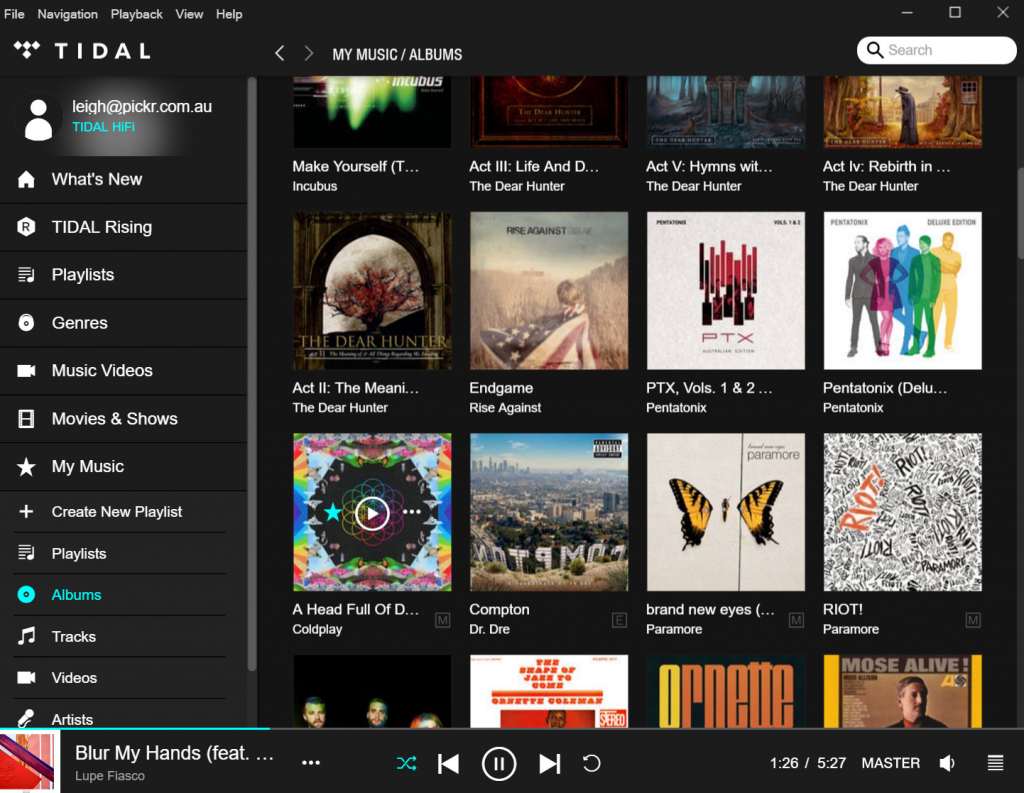Toggle shuffle playback mode
Viewport: 1024px width, 793px height.
pyautogui.click(x=406, y=764)
